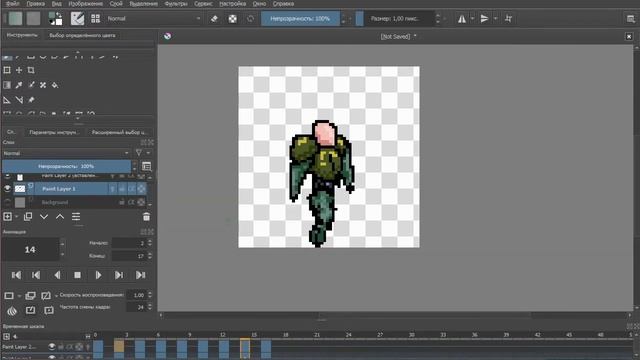Toggle lock on the Background layer
The image size is (640, 360).
(122, 202)
